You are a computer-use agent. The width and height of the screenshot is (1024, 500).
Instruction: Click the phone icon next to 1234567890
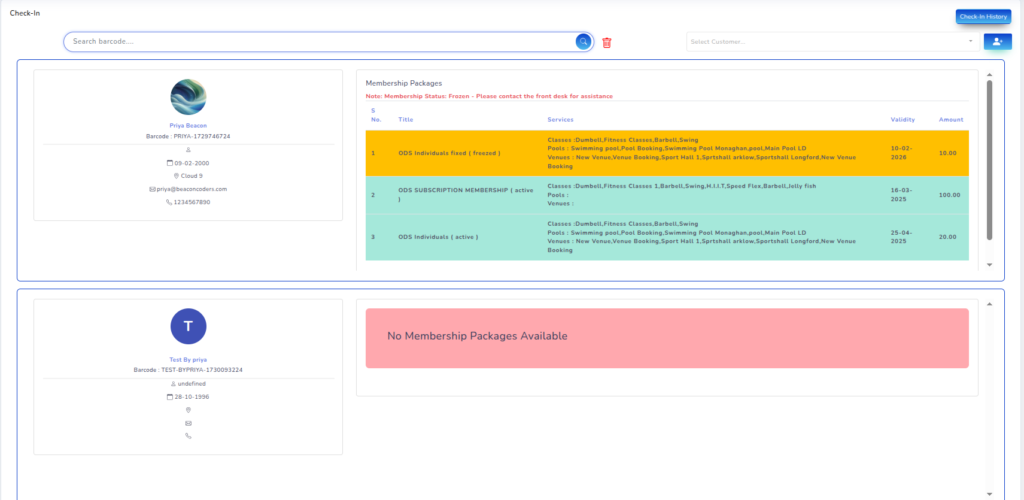tap(169, 202)
